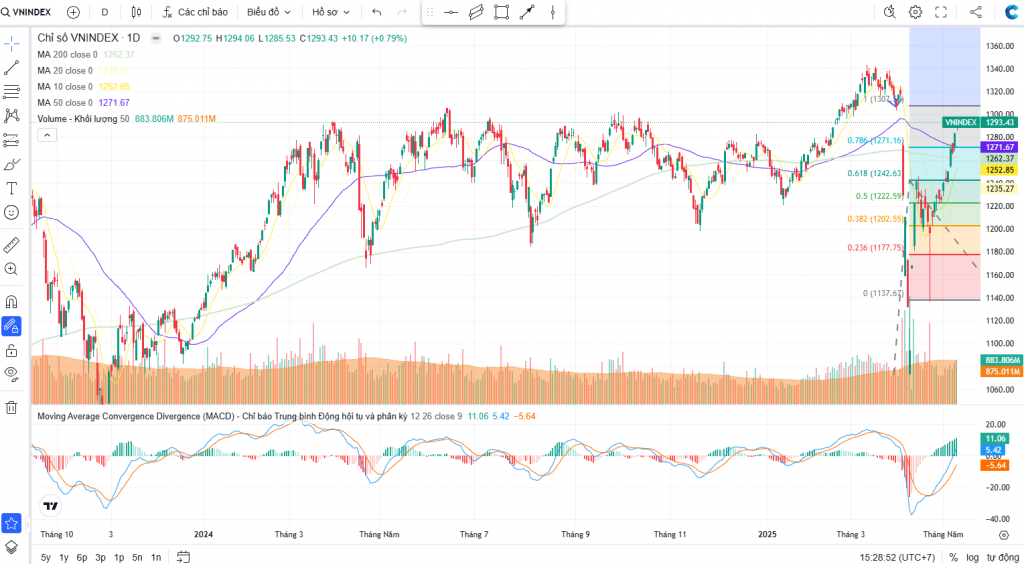Click the add symbol plus icon
The height and width of the screenshot is (564, 1024).
tap(73, 12)
